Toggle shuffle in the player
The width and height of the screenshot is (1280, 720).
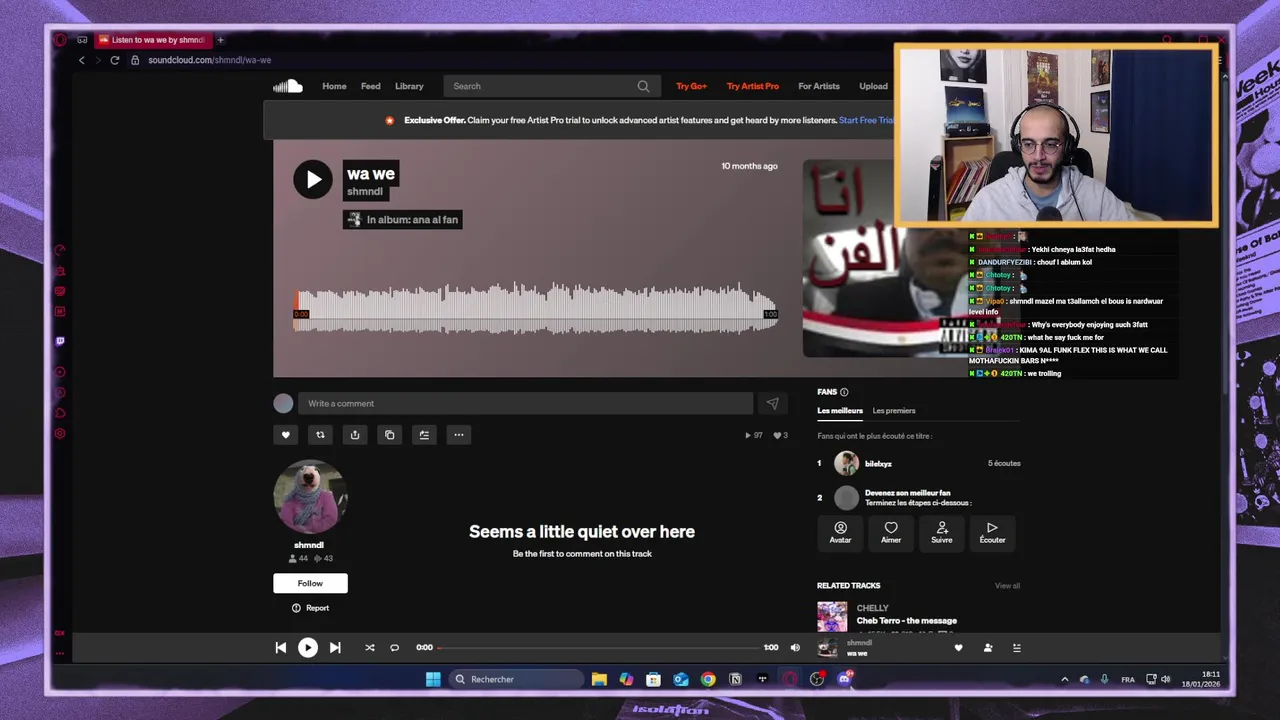click(x=369, y=648)
